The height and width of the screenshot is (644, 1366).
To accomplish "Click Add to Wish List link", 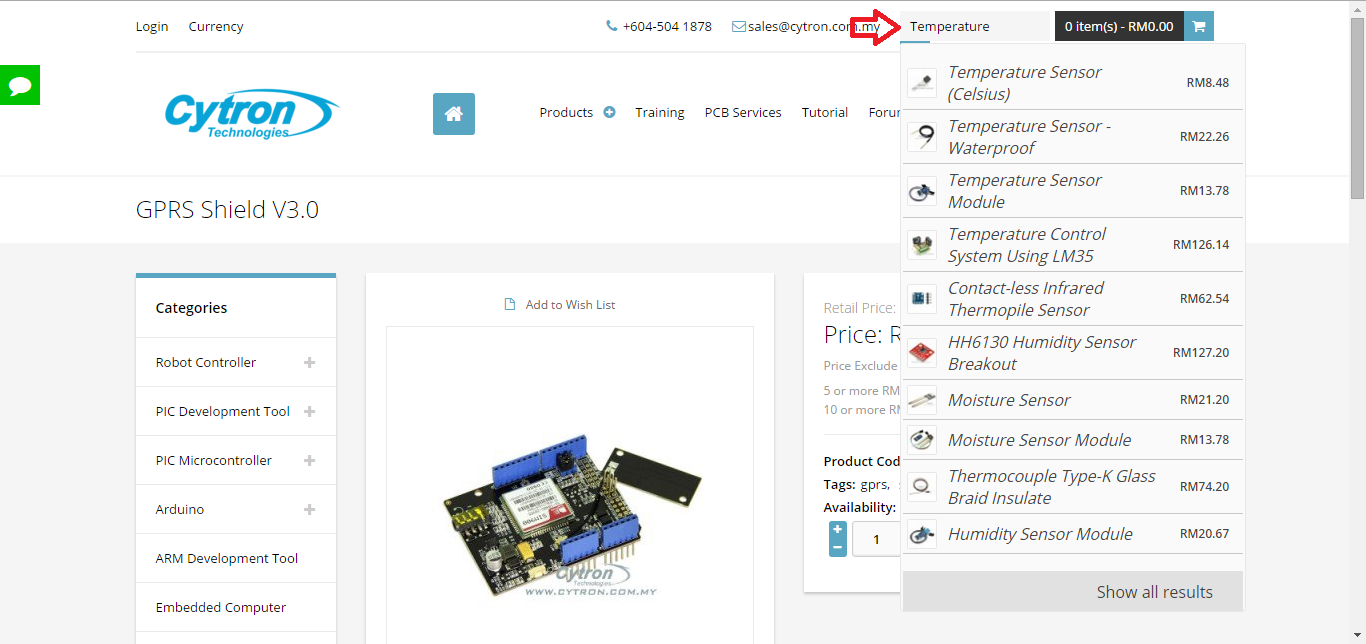I will (x=570, y=305).
